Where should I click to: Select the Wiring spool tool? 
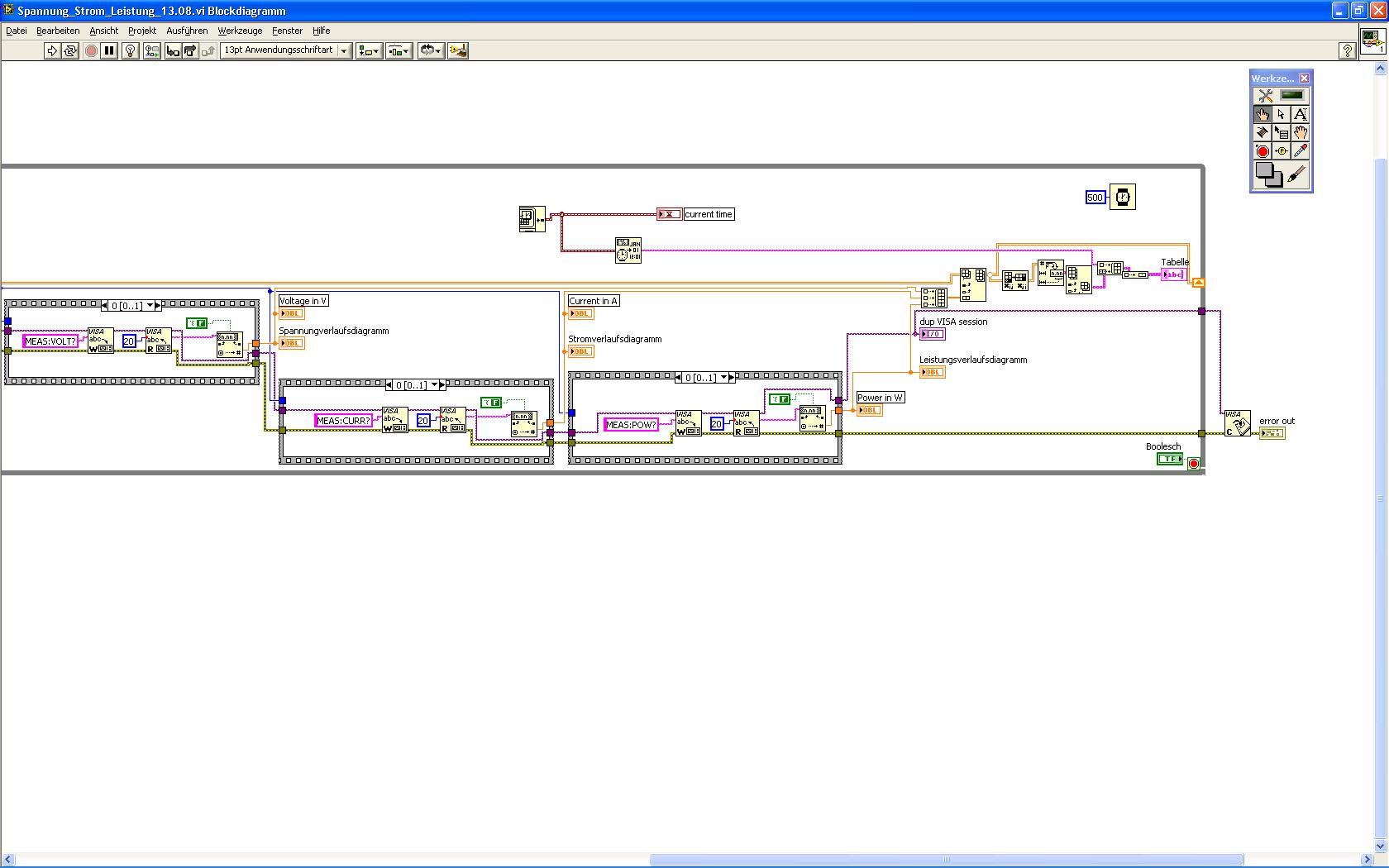click(x=1263, y=132)
